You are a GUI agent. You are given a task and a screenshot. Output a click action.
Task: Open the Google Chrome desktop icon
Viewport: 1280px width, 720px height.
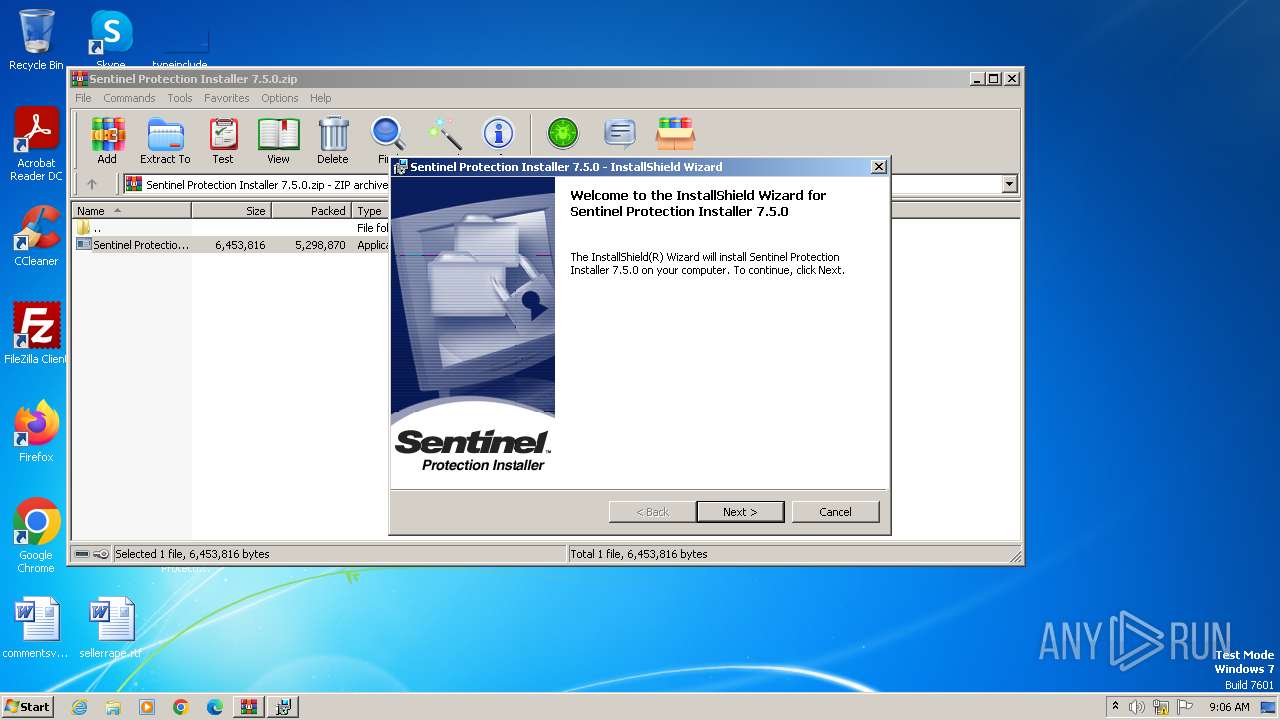tap(36, 536)
